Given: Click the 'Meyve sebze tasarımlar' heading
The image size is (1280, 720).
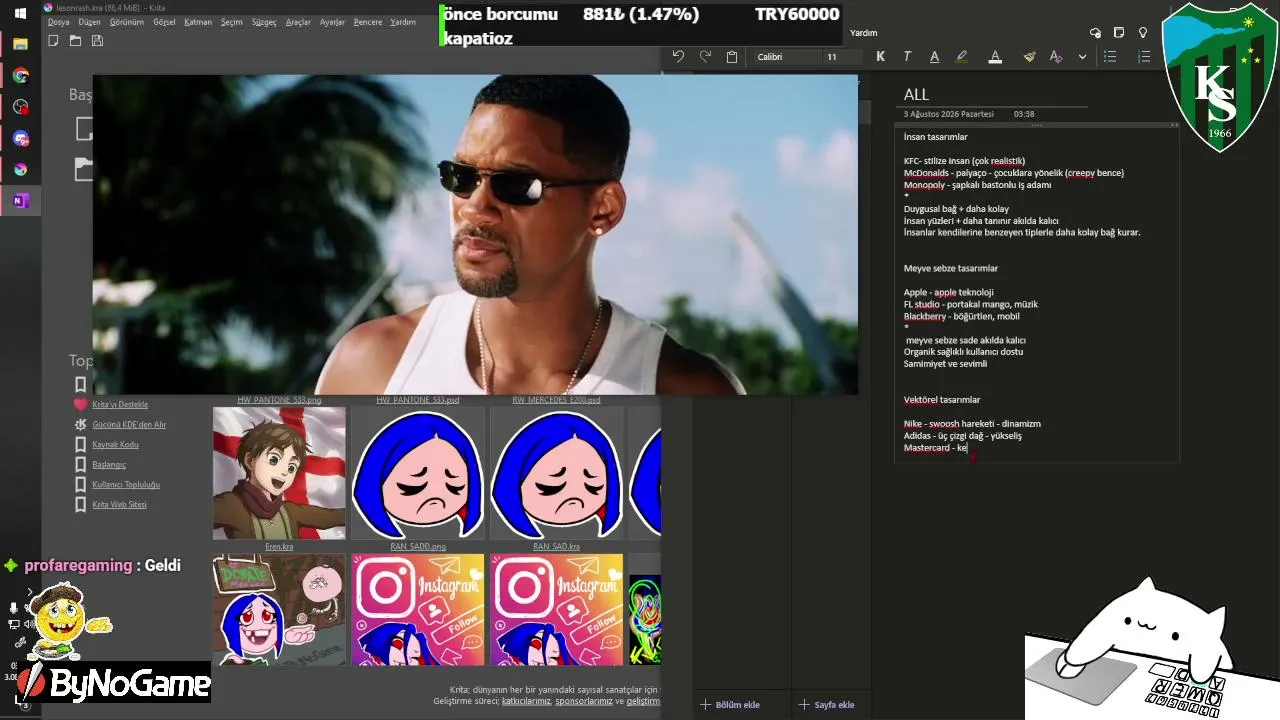Looking at the screenshot, I should [x=951, y=268].
